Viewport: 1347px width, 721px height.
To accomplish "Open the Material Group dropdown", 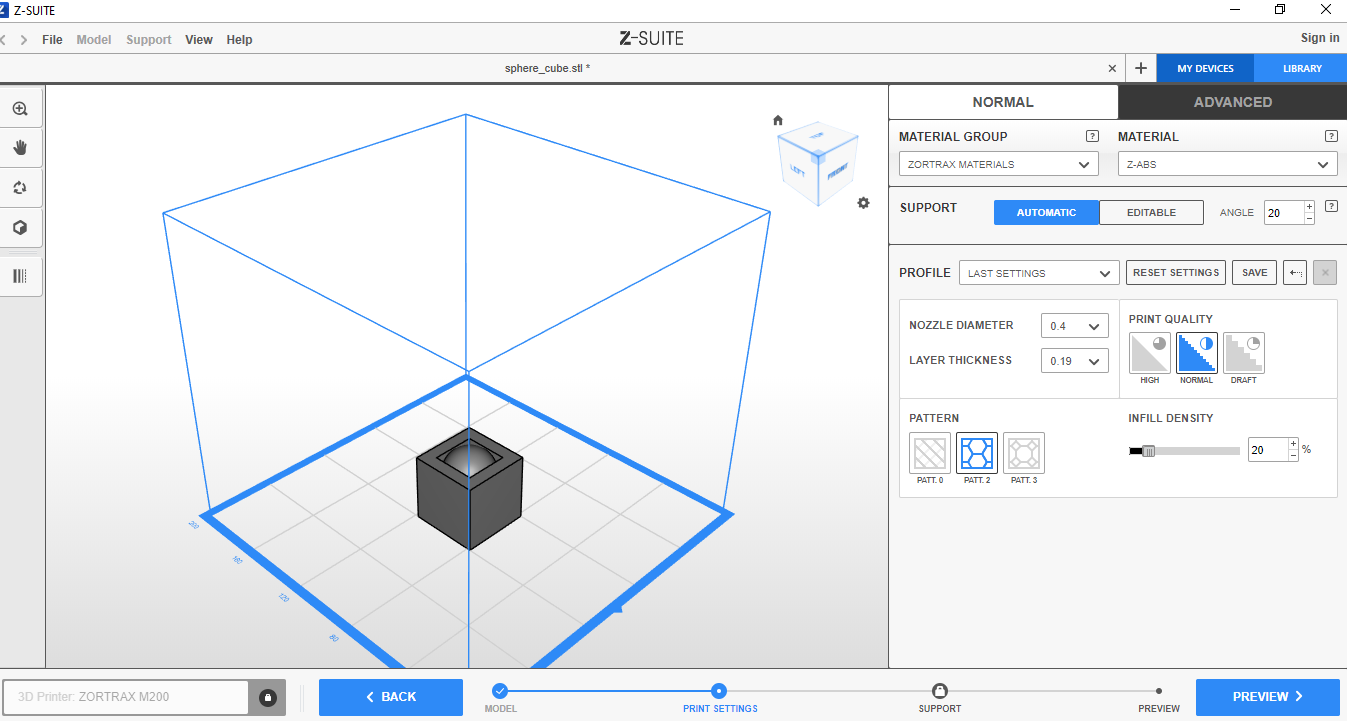I will tap(998, 164).
